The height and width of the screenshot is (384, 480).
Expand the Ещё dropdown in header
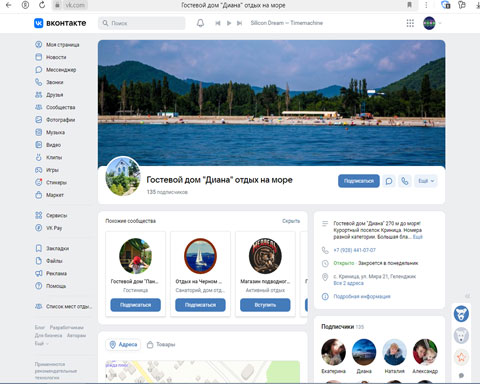426,181
